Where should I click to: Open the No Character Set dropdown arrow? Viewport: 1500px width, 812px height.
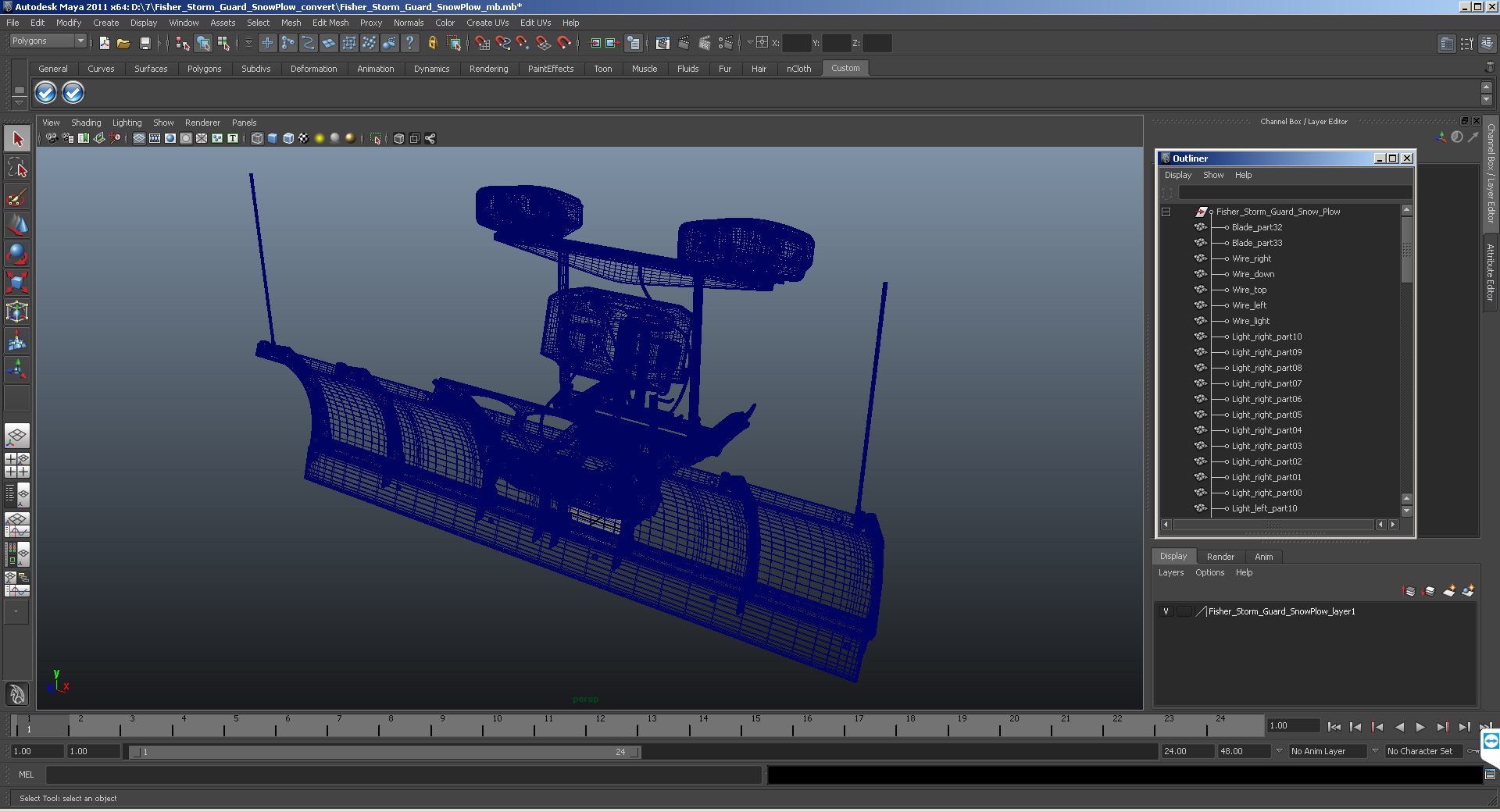point(1375,751)
